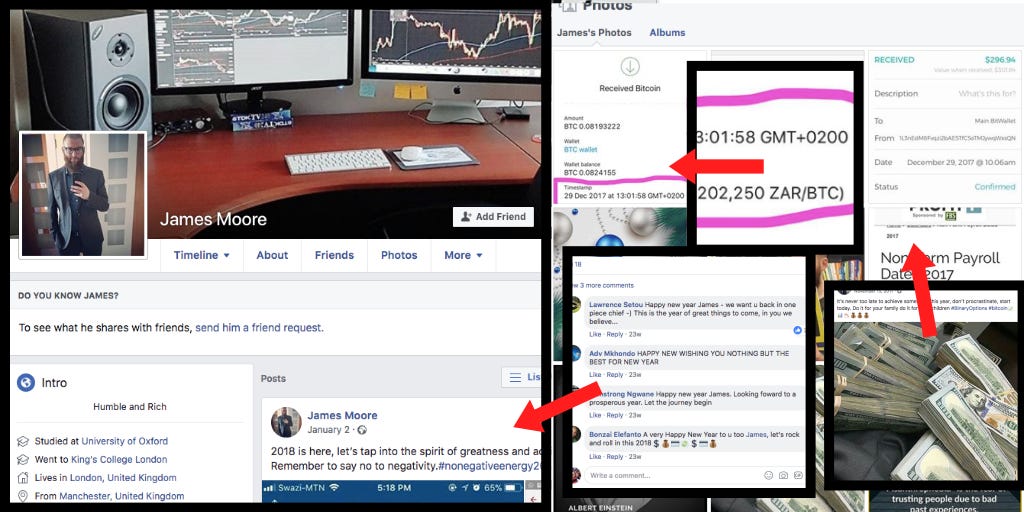Open the GIF picker in comment box

(796, 475)
